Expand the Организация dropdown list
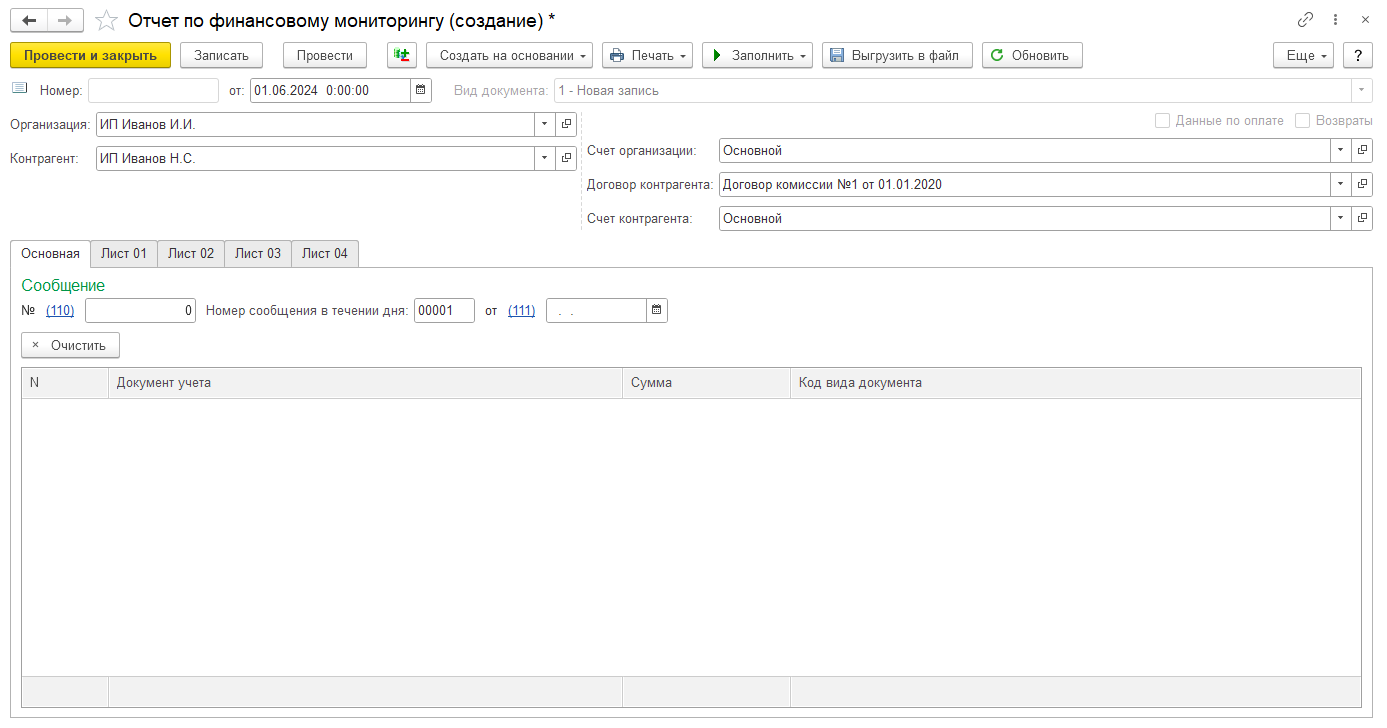Viewport: 1387px width, 728px height. click(x=545, y=124)
